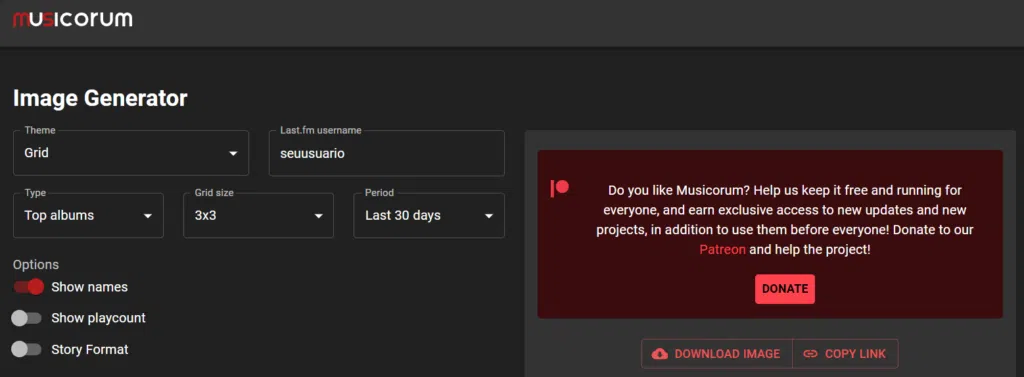Enable the Show playcount toggle

(27, 318)
